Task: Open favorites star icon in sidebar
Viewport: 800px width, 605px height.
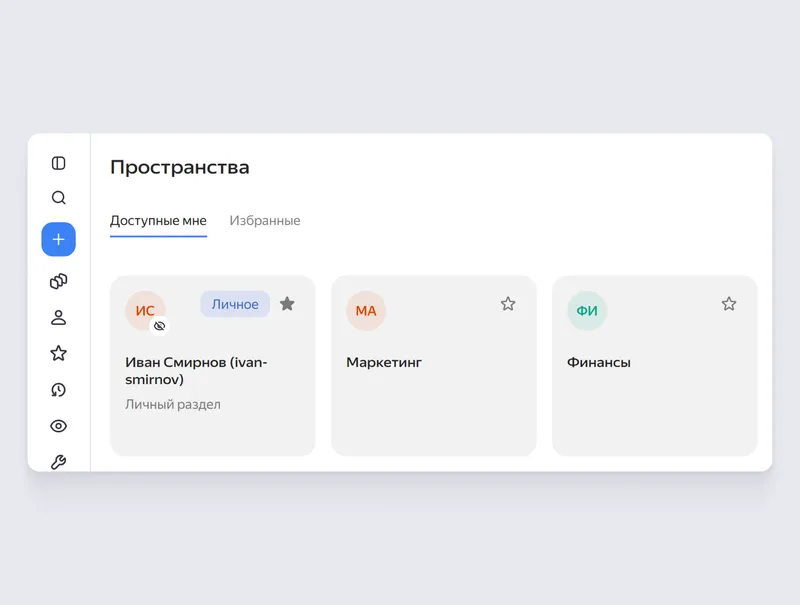Action: [x=59, y=353]
